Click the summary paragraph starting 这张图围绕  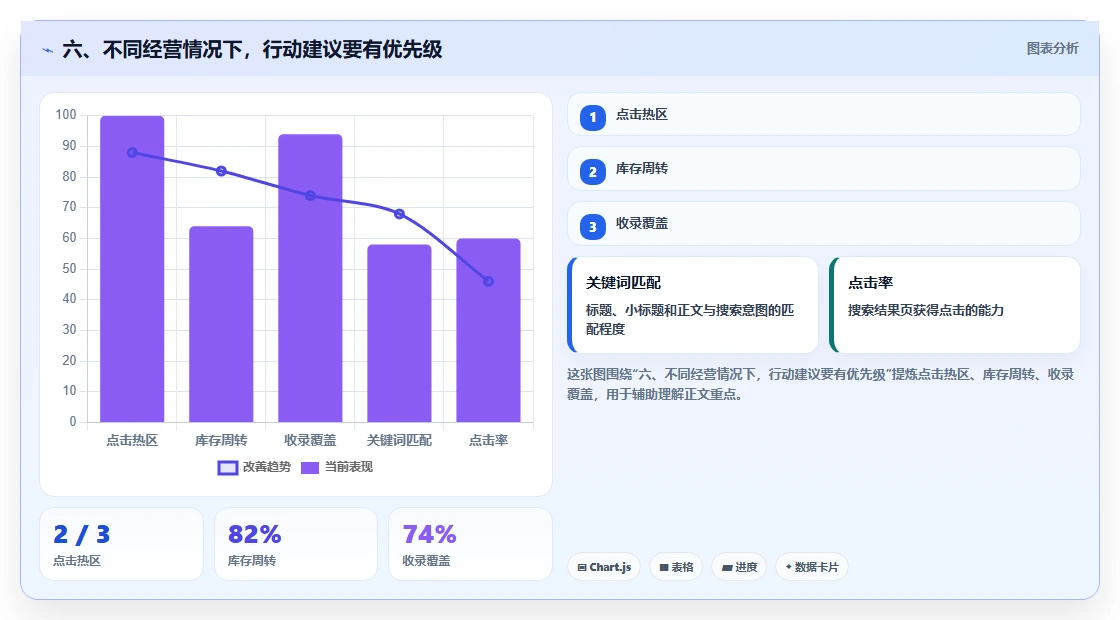[x=820, y=384]
